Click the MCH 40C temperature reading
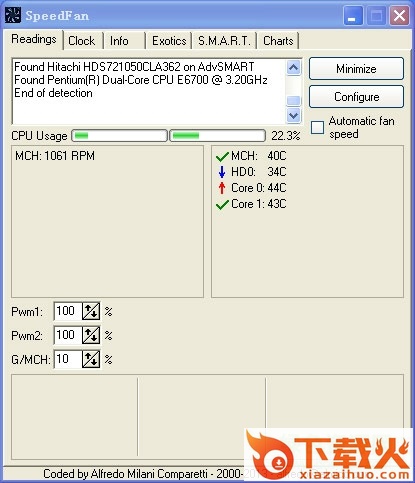The height and width of the screenshot is (483, 415). (258, 156)
